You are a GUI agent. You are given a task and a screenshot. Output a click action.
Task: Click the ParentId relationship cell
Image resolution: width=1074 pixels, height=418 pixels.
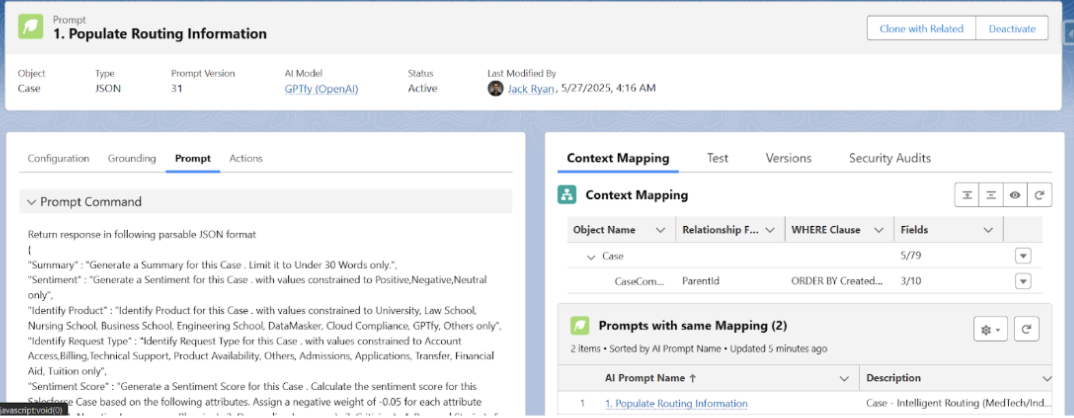[x=701, y=281]
